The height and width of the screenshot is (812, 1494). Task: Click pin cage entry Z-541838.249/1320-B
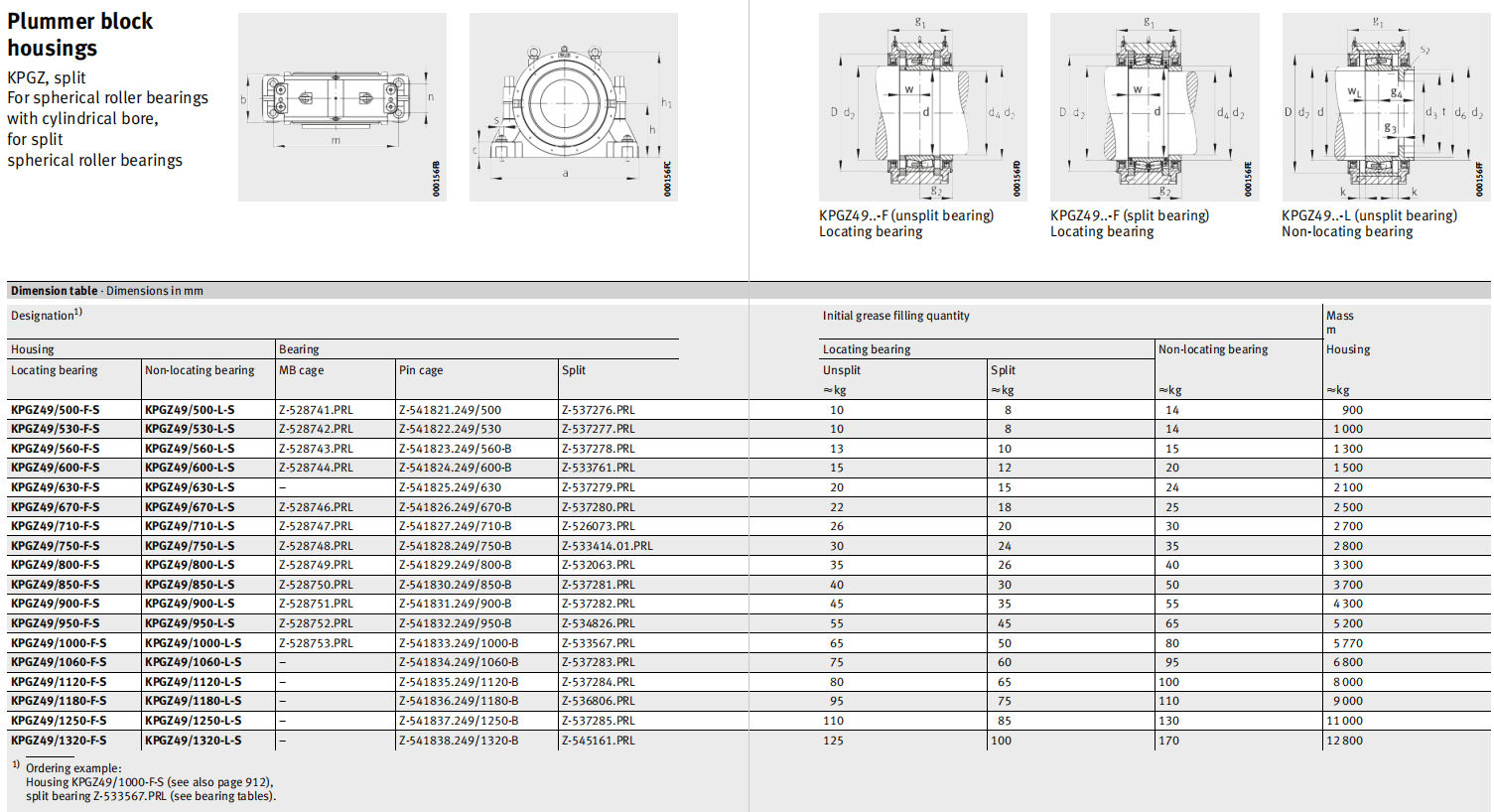458,741
